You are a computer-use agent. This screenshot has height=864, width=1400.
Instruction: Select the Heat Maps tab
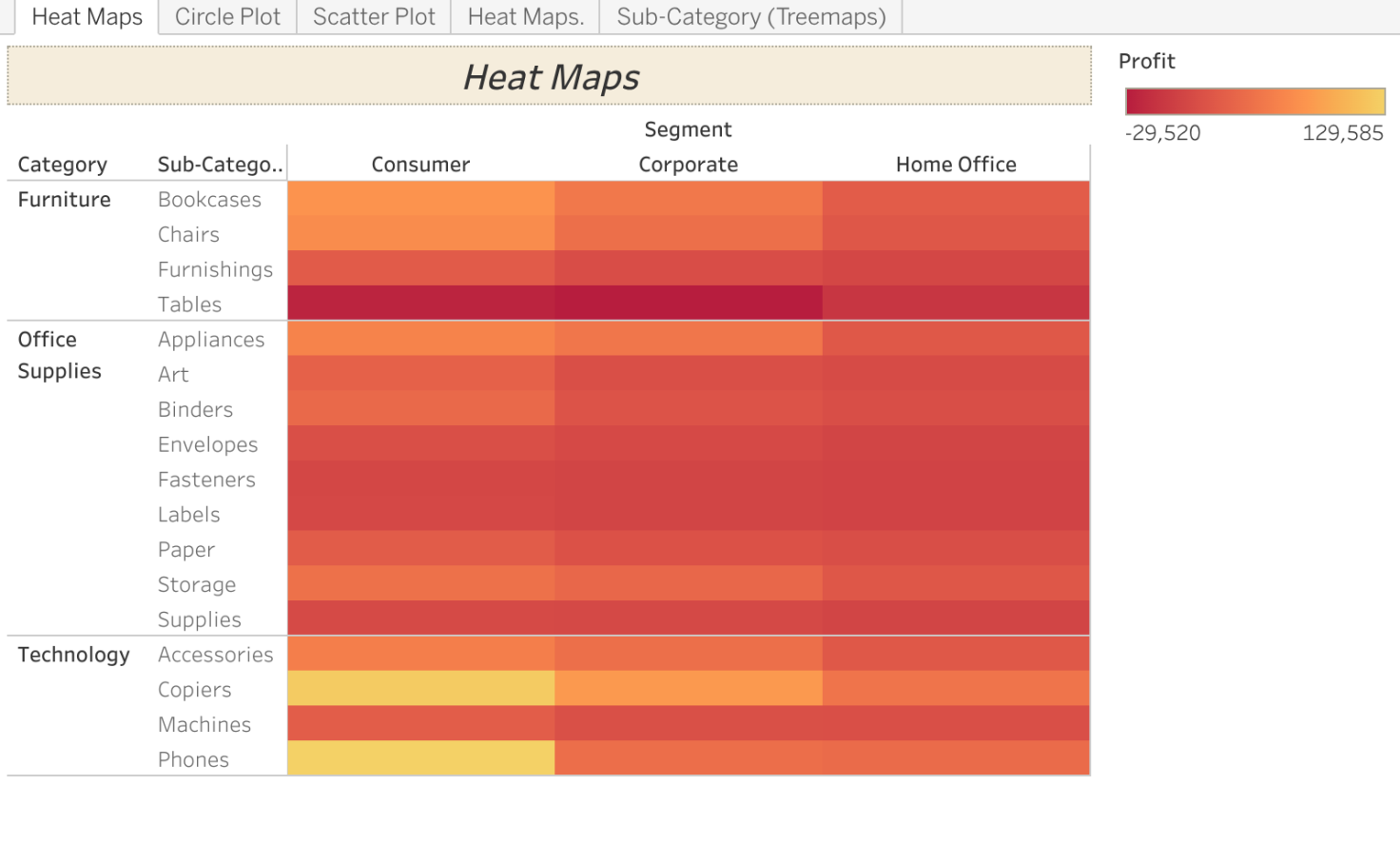click(87, 16)
